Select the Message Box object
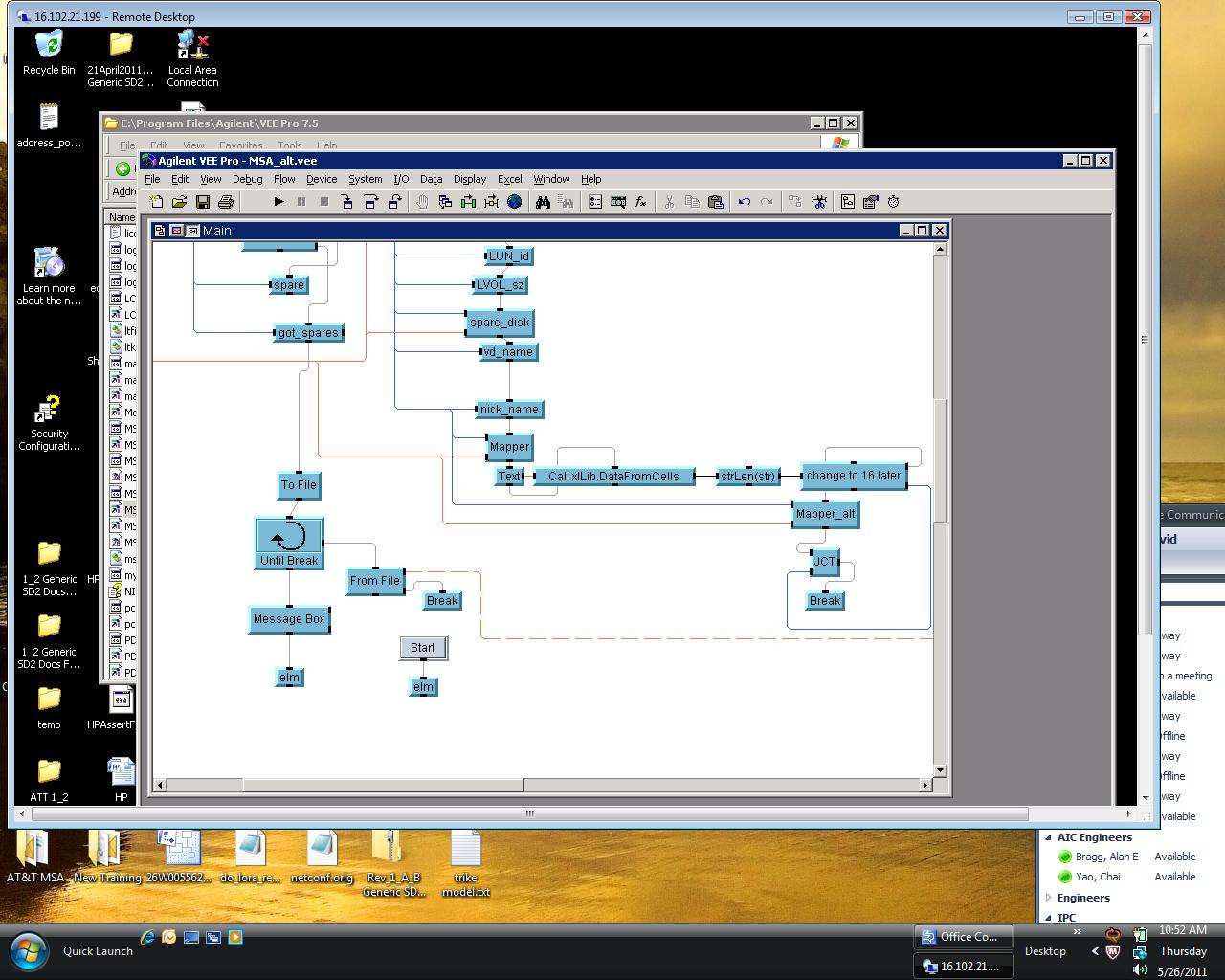The width and height of the screenshot is (1225, 980). pos(289,619)
